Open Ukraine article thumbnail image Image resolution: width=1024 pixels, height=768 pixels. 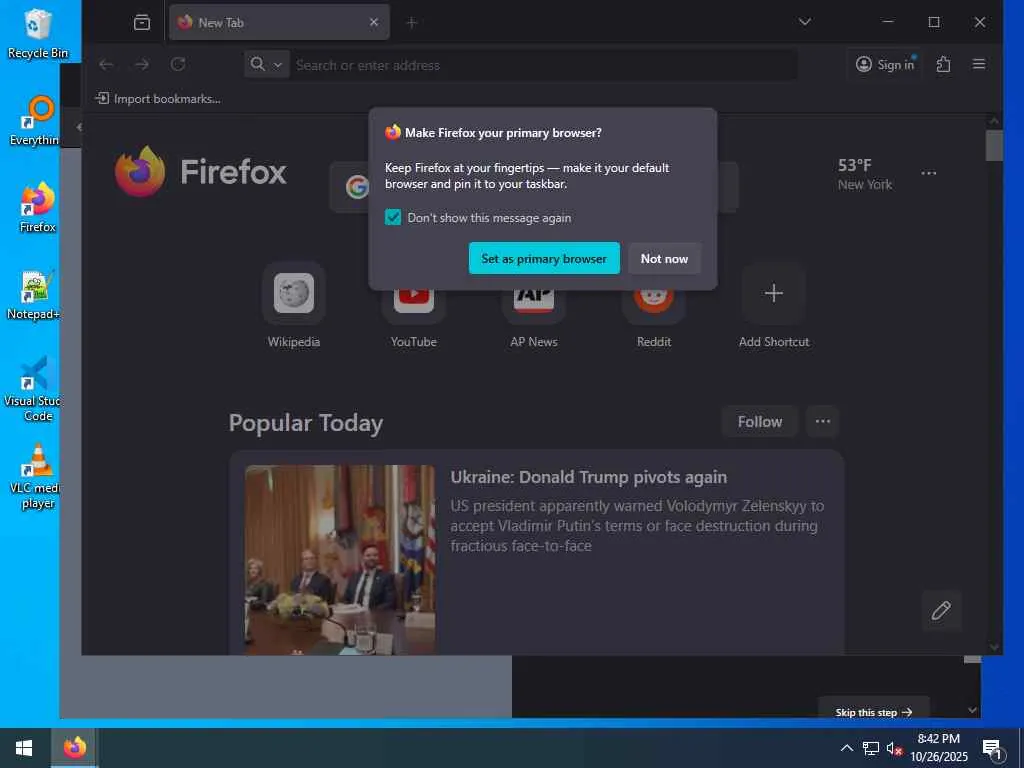340,560
